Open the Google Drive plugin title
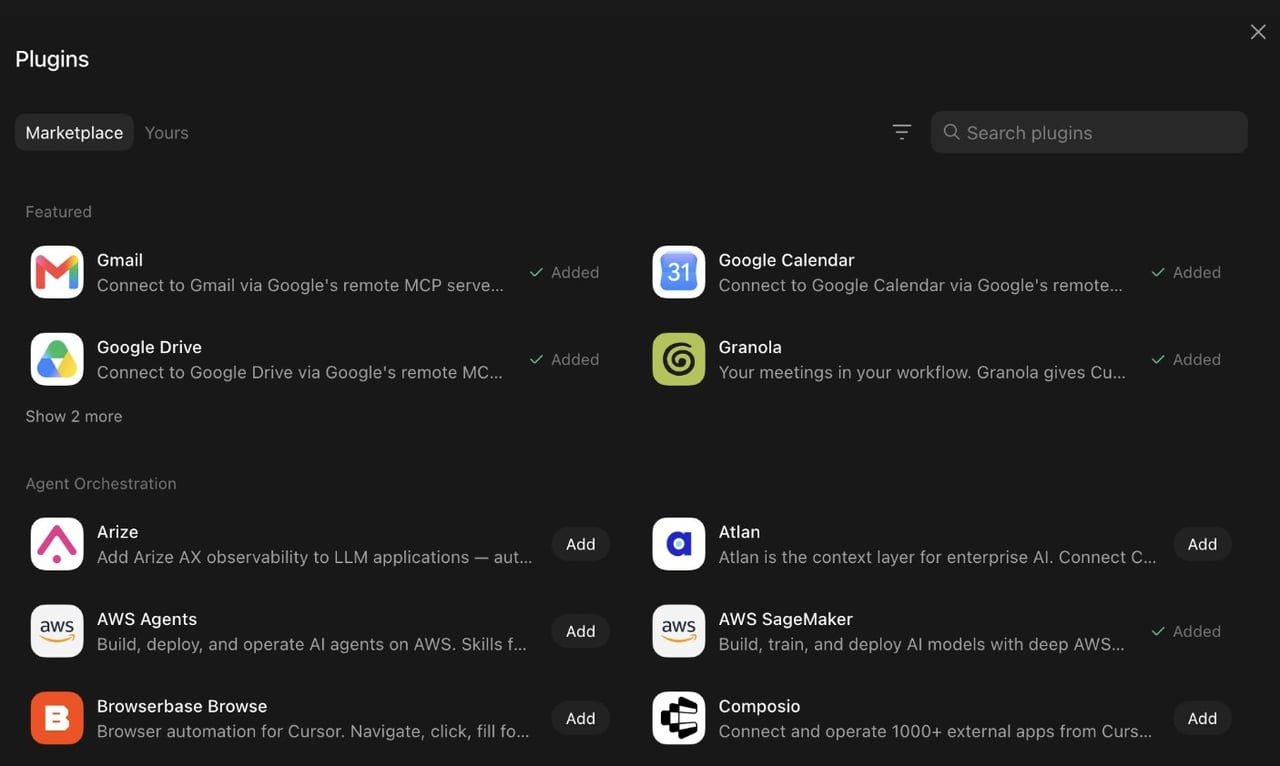Screen dimensions: 1280x766 (149, 347)
